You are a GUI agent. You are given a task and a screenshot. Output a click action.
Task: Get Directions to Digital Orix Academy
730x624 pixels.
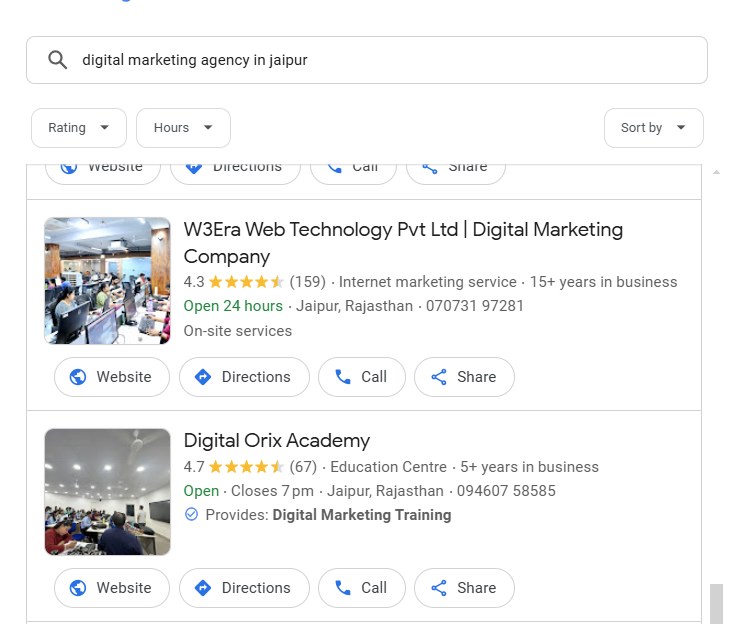point(244,588)
